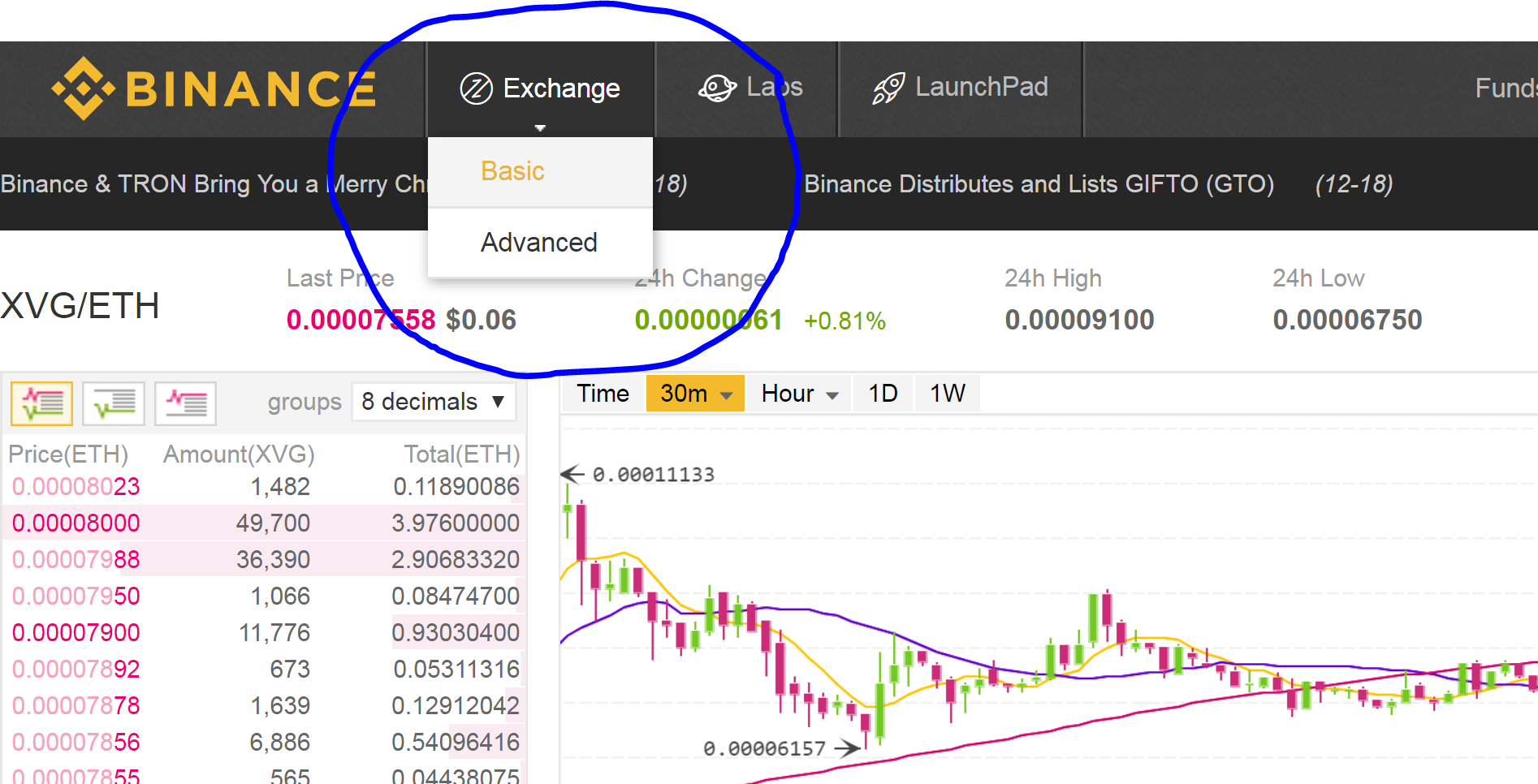Screen dimensions: 1538x784
Task: Show buy orders only view icon
Action: coord(114,403)
